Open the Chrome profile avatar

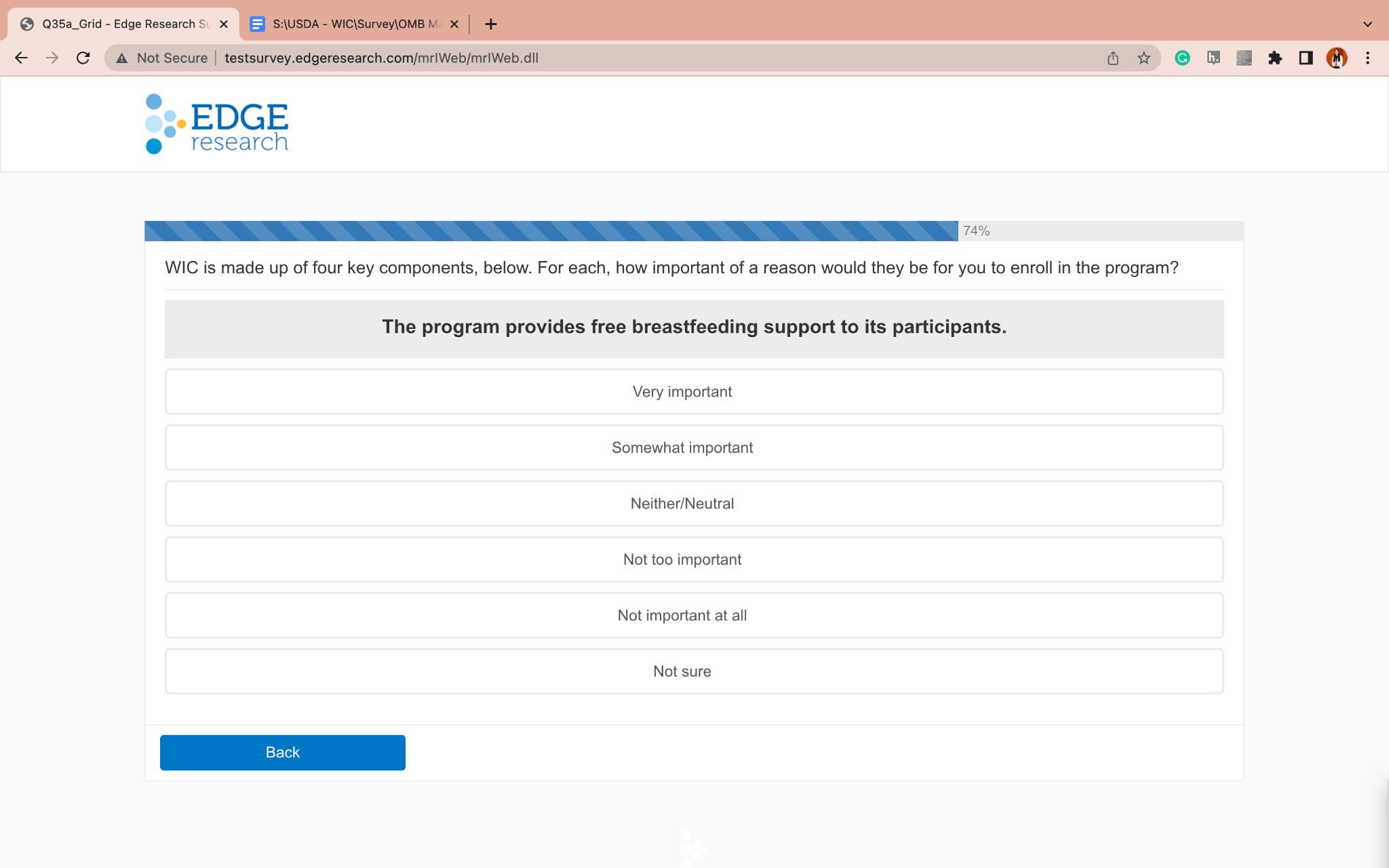[1336, 58]
